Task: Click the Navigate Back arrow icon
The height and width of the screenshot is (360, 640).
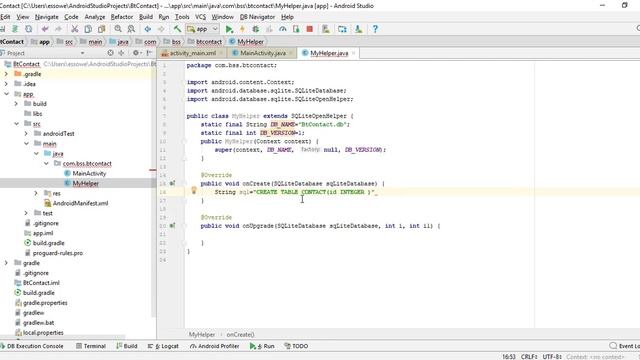Action: pyautogui.click(x=148, y=29)
